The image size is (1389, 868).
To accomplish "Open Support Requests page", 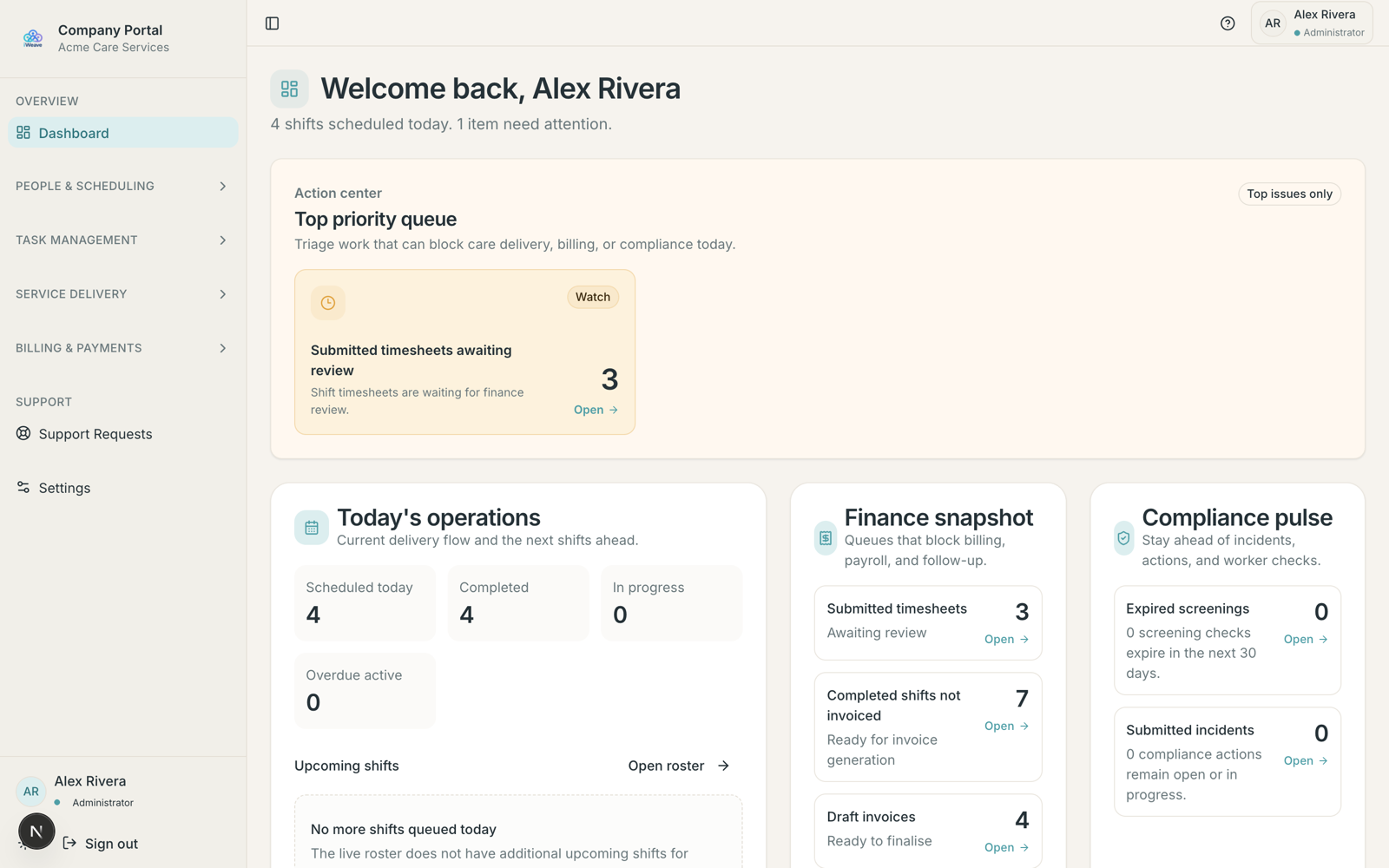I will (x=122, y=434).
